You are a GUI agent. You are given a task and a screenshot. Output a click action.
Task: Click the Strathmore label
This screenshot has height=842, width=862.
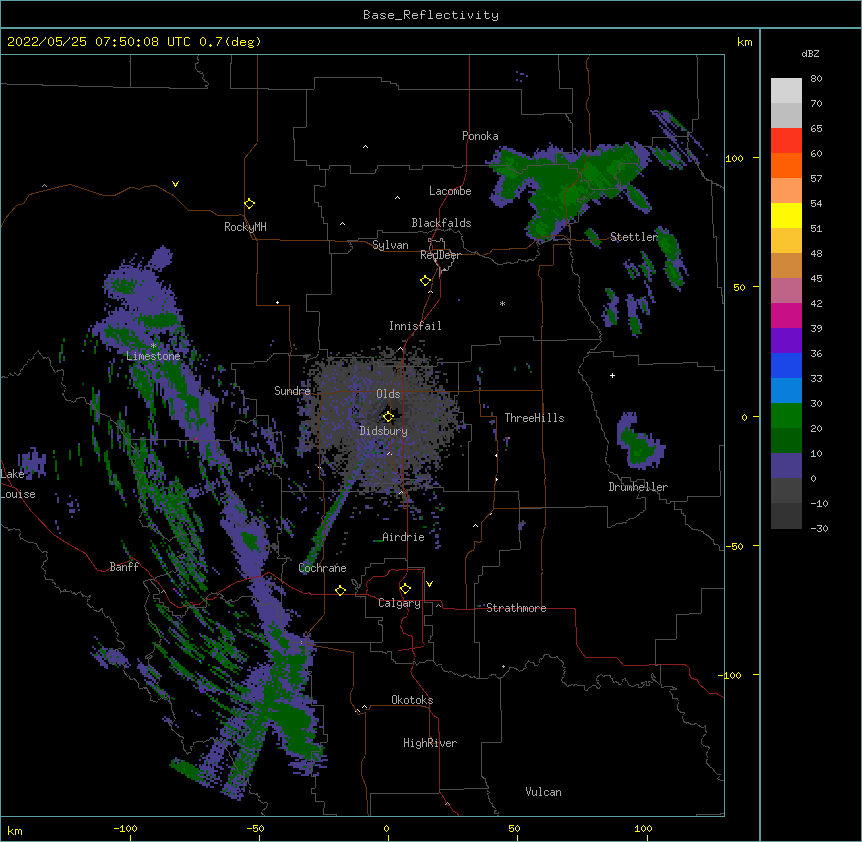pos(516,608)
